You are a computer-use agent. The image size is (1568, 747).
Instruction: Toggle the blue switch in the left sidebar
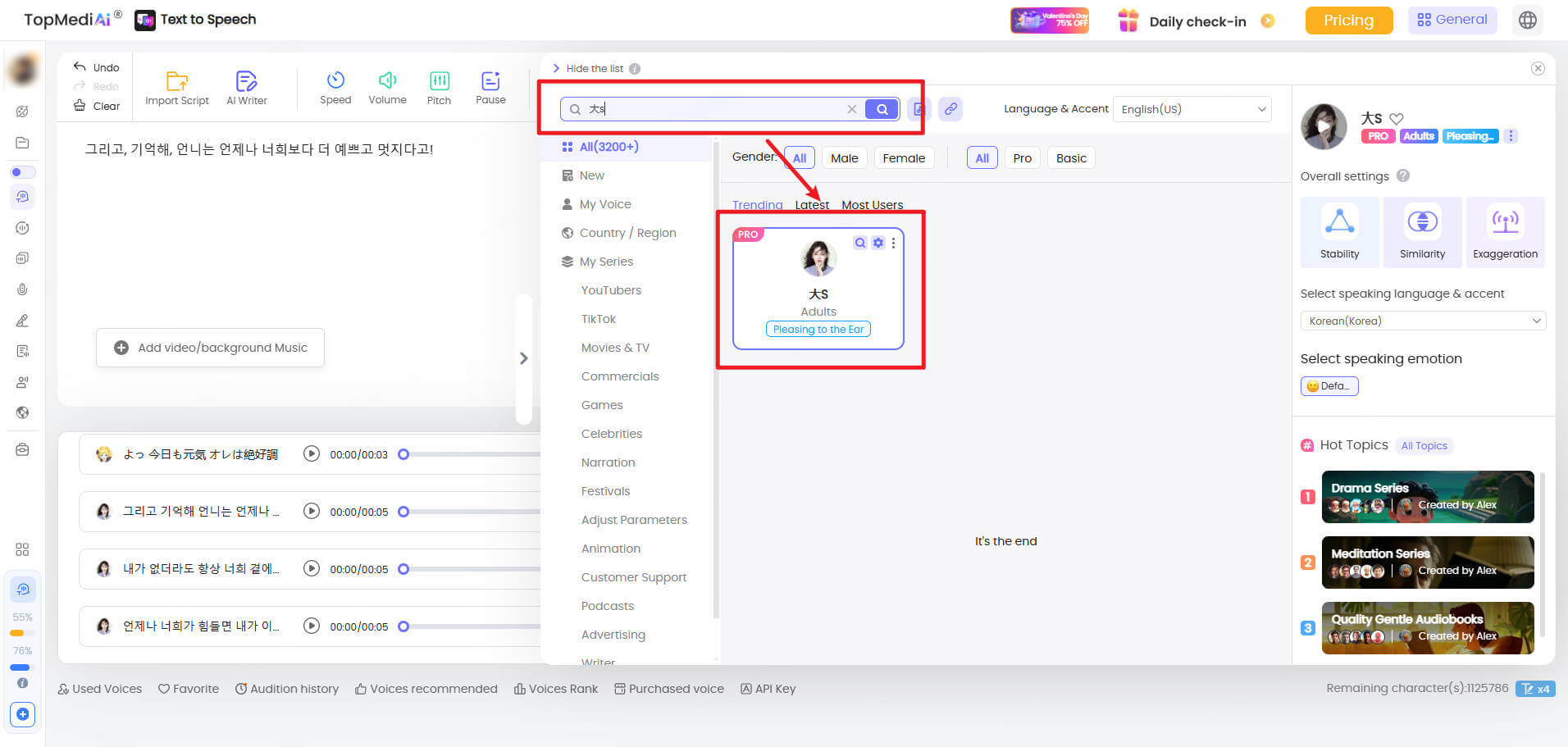[22, 172]
